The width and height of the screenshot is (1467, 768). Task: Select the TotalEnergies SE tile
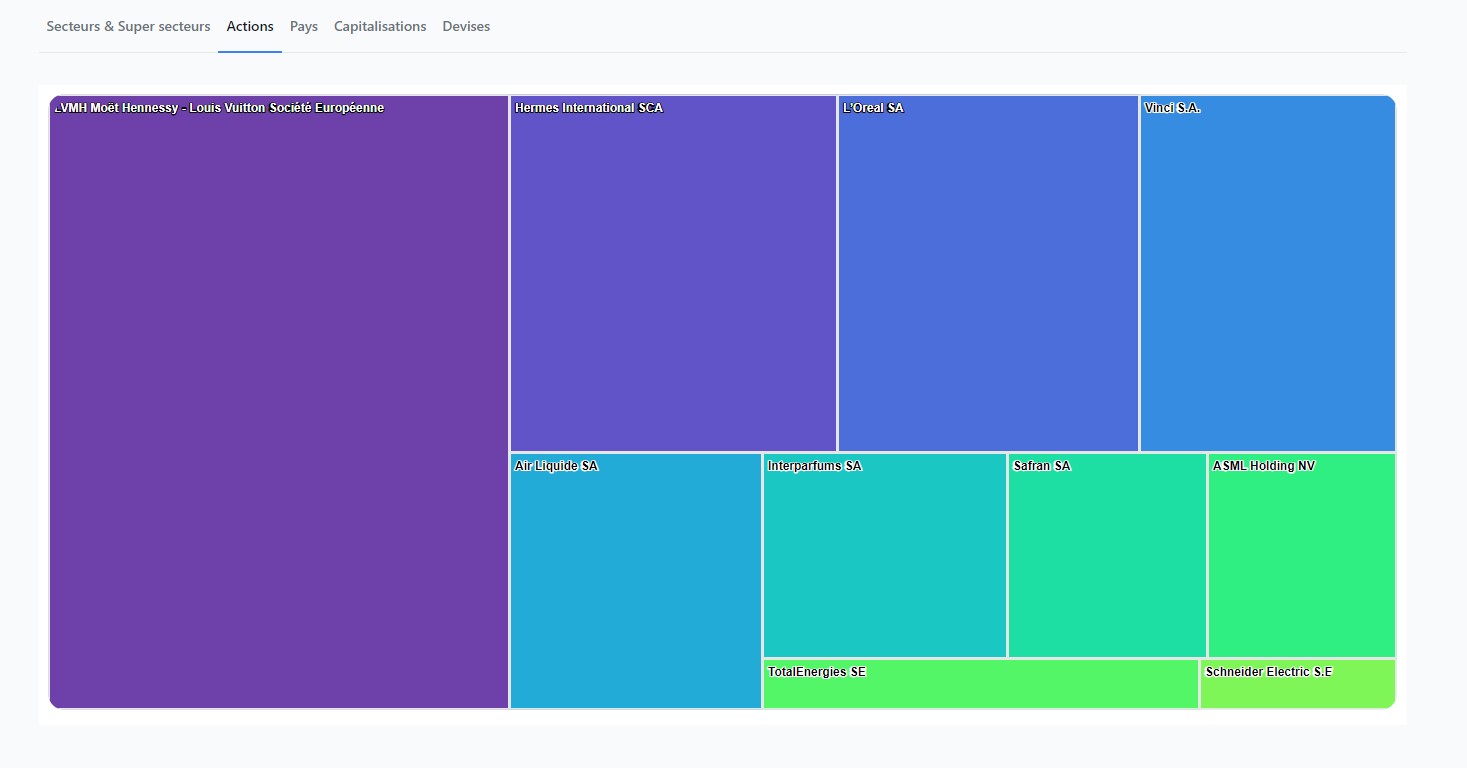(981, 684)
